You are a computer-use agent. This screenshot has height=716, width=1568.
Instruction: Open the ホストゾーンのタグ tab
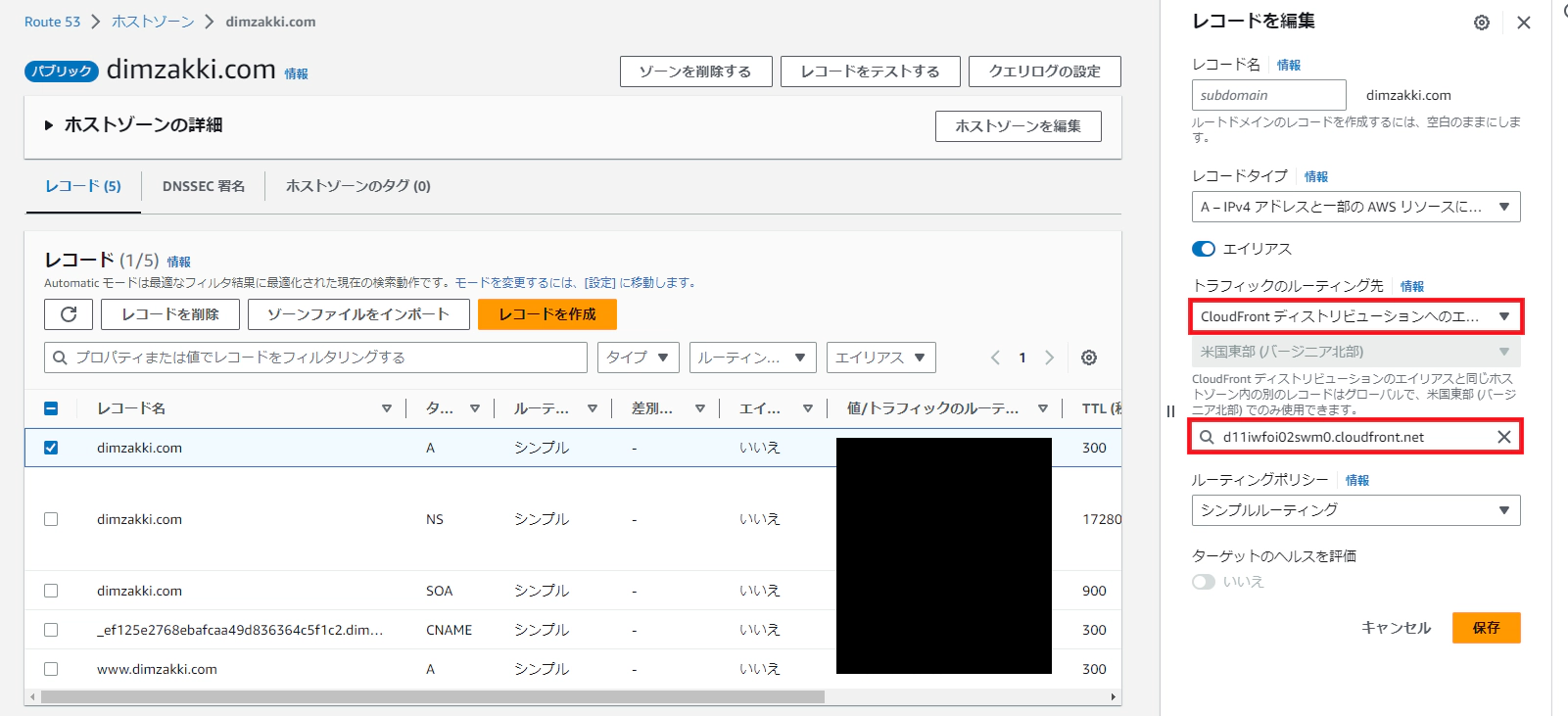[357, 186]
